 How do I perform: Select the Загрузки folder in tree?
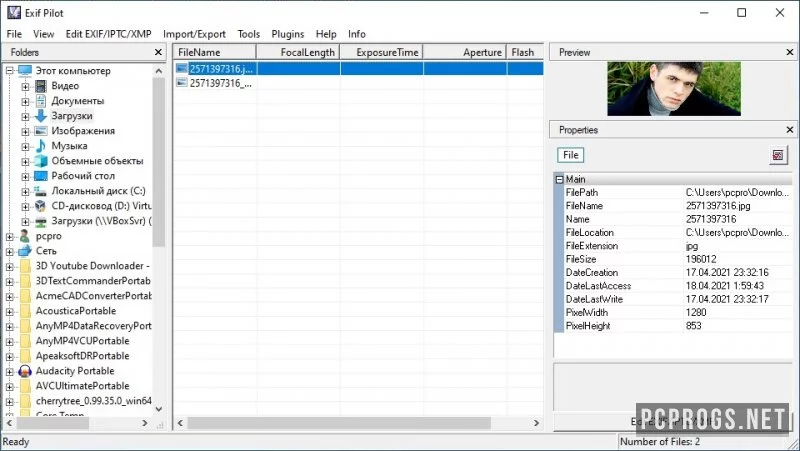click(x=72, y=116)
